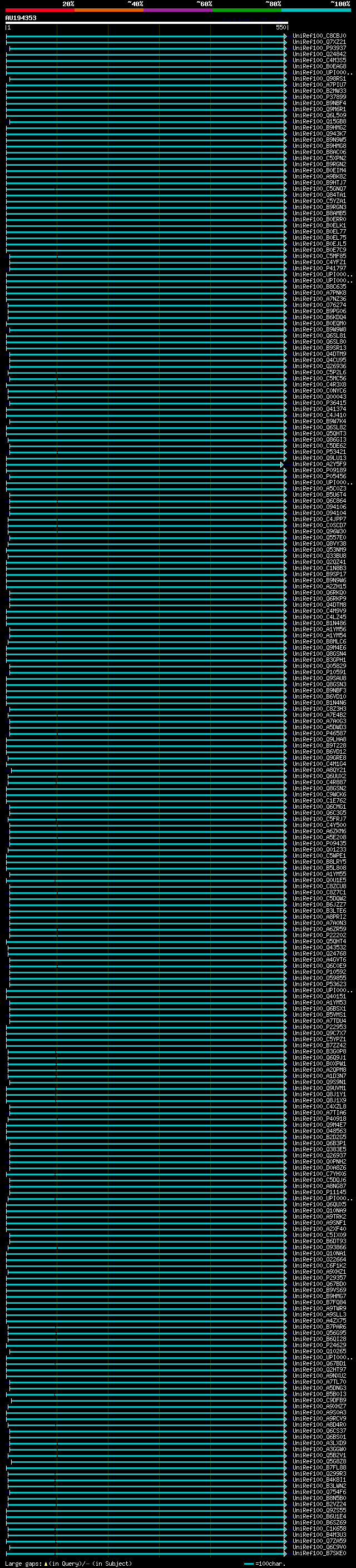Click the green ~80% identity legend segment
Image resolution: width=356 pixels, height=1568 pixels.
tap(247, 10)
